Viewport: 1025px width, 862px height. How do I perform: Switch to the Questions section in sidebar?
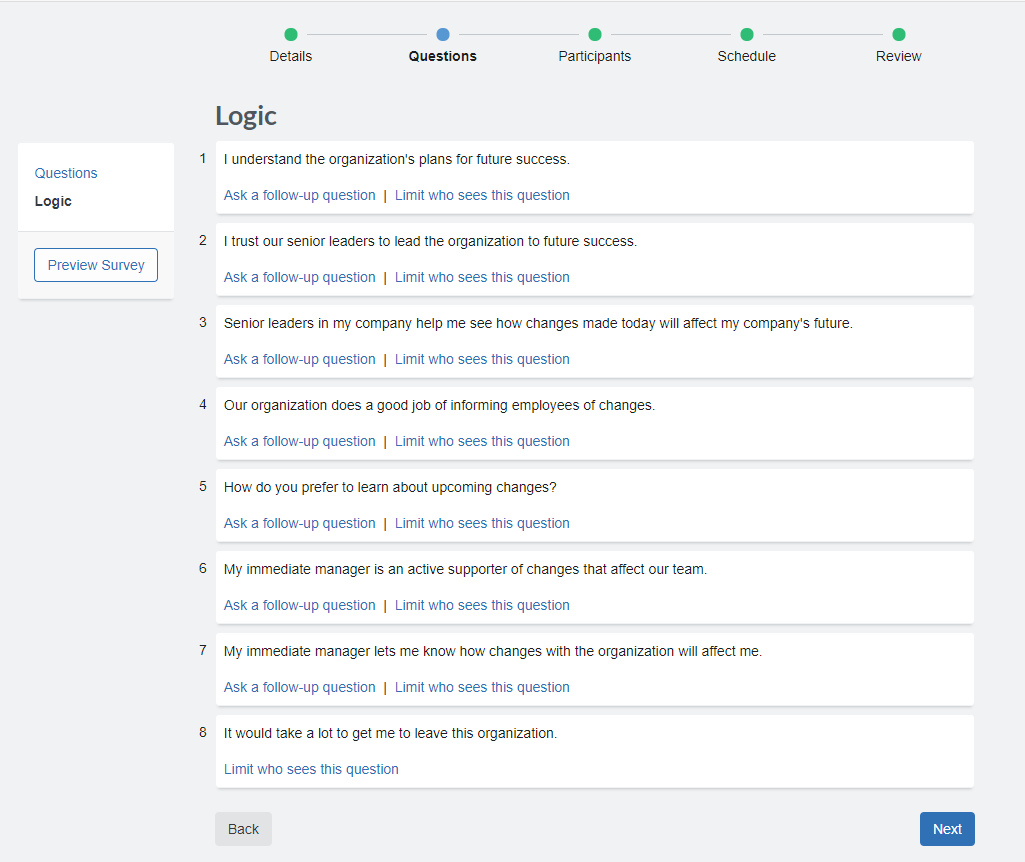click(65, 173)
